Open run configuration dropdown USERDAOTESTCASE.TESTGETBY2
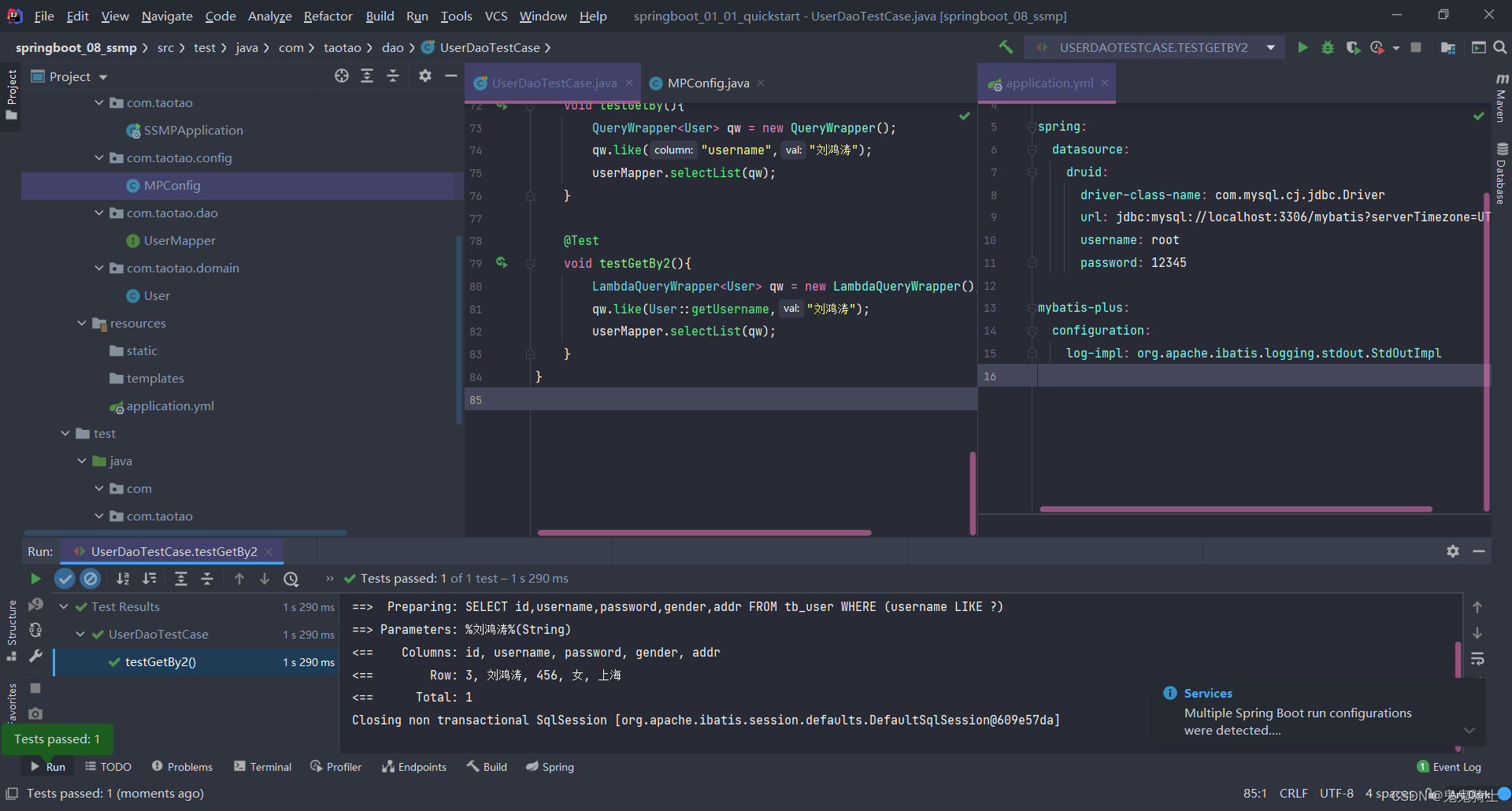This screenshot has height=811, width=1512. [1154, 48]
